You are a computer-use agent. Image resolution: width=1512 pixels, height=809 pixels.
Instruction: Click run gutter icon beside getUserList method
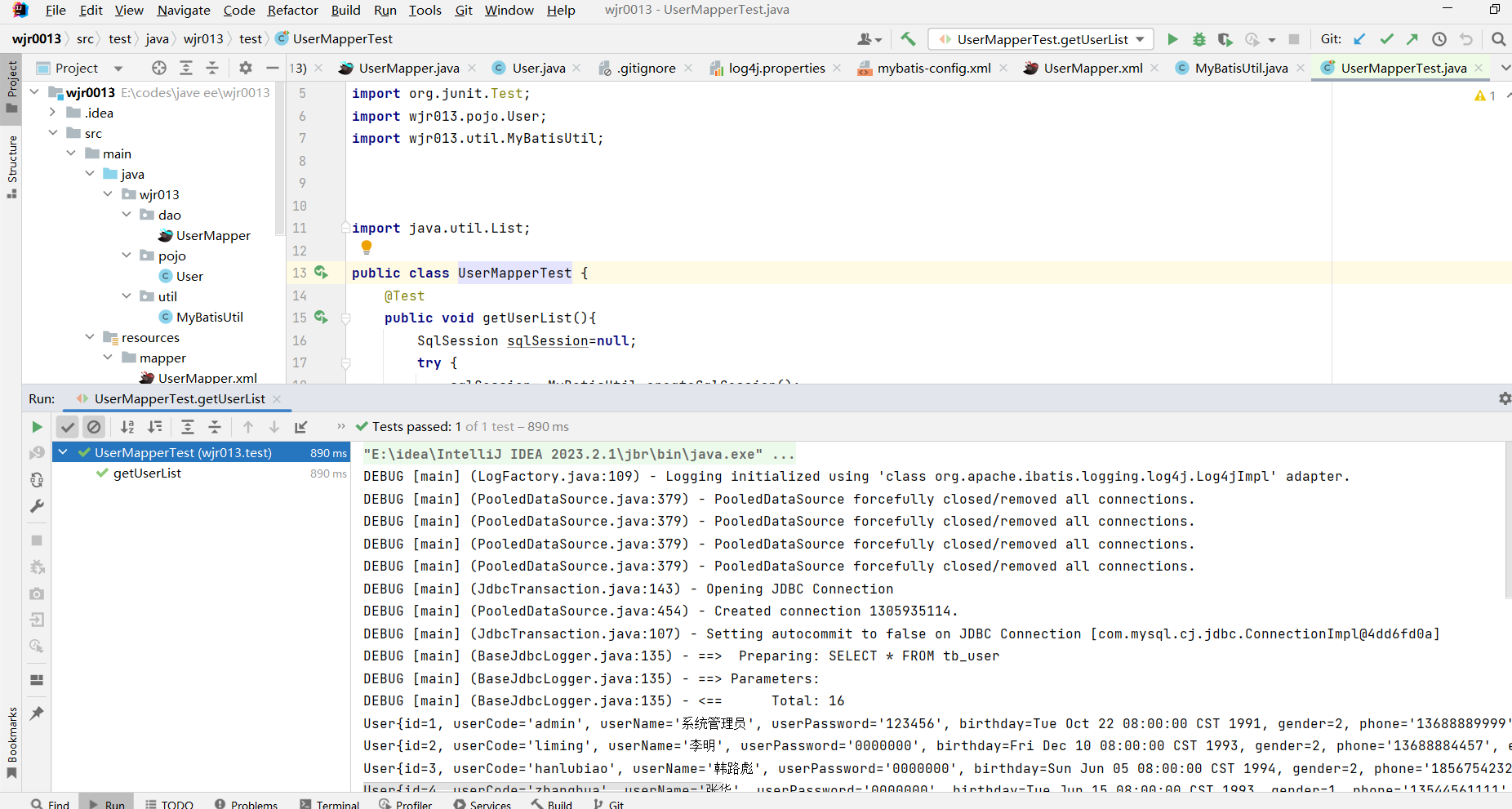pyautogui.click(x=321, y=317)
